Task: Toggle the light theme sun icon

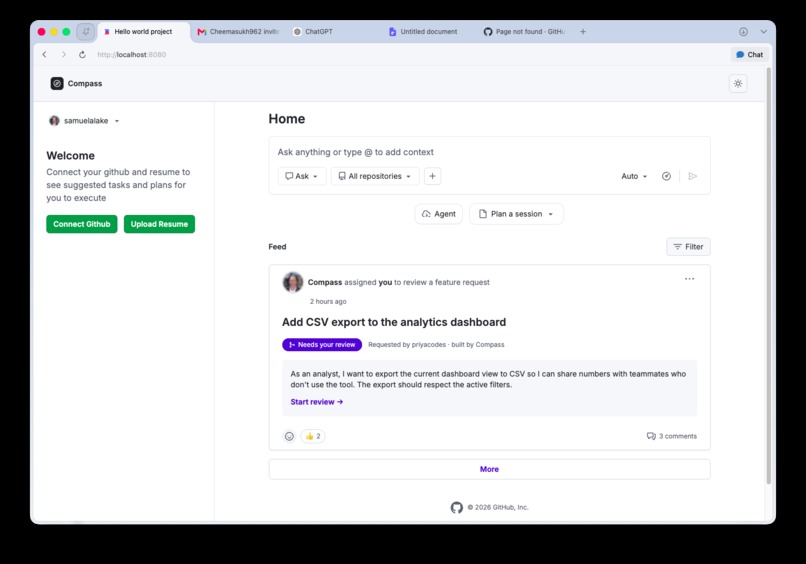Action: (x=738, y=83)
